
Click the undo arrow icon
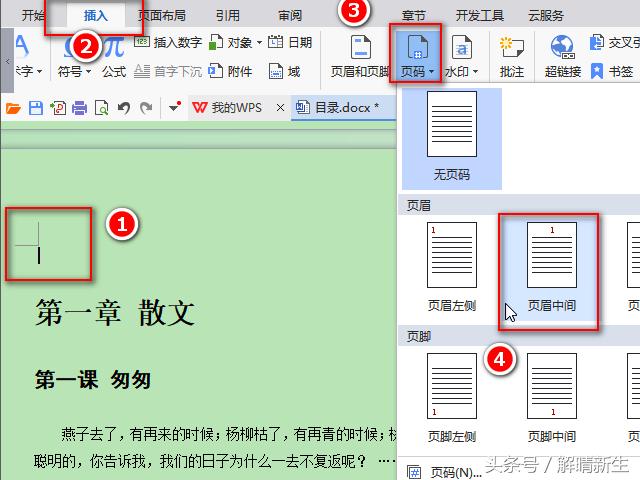click(124, 108)
